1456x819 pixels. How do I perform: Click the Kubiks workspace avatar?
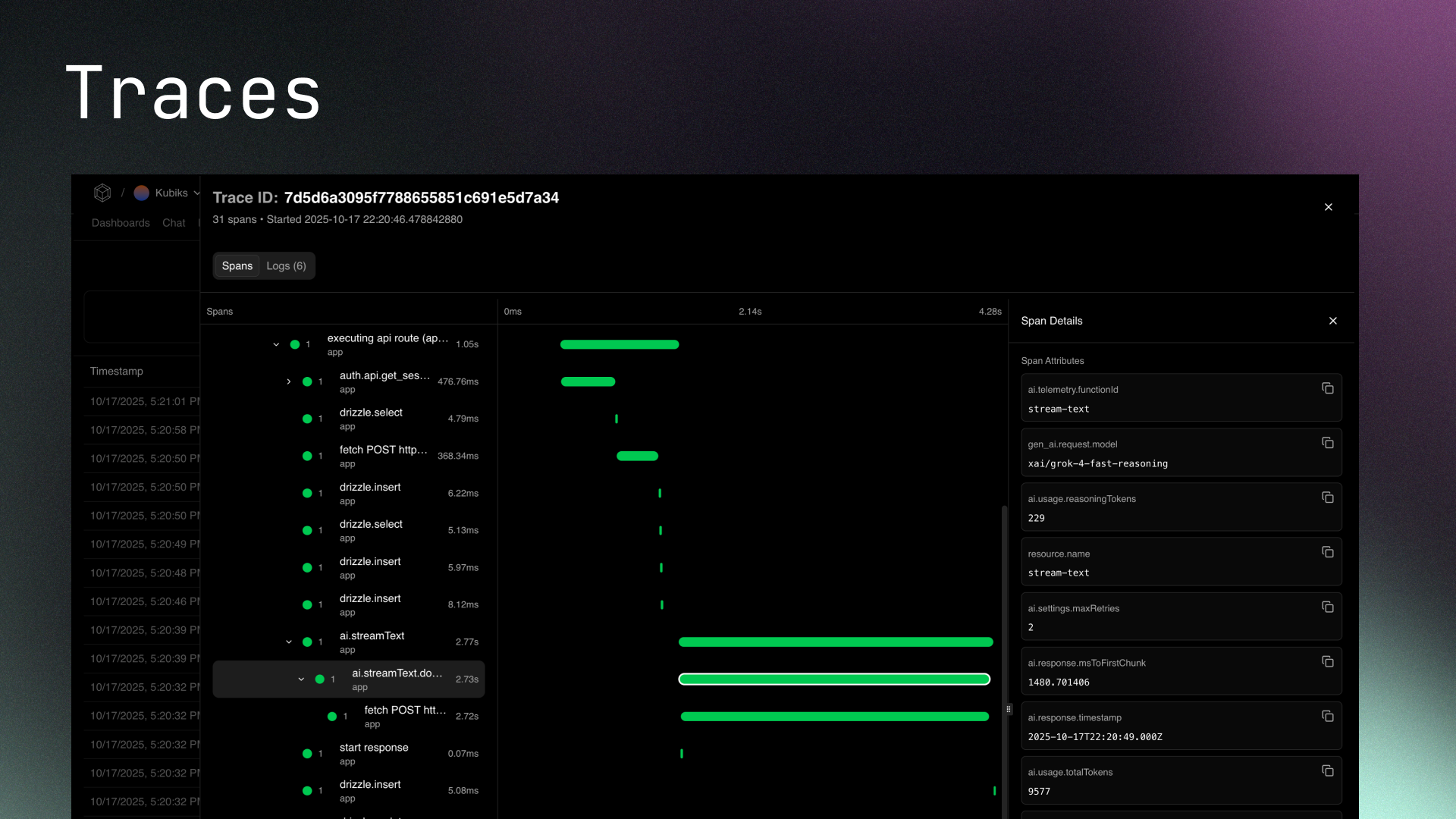pyautogui.click(x=141, y=193)
